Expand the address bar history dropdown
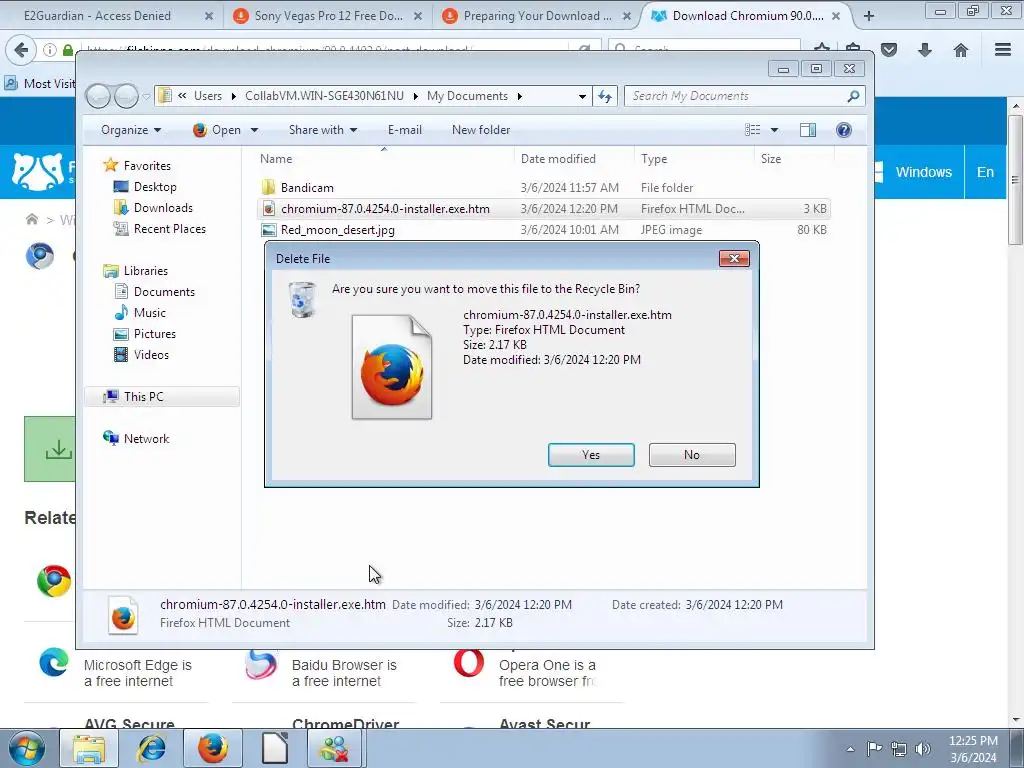1024x768 pixels. pos(582,97)
